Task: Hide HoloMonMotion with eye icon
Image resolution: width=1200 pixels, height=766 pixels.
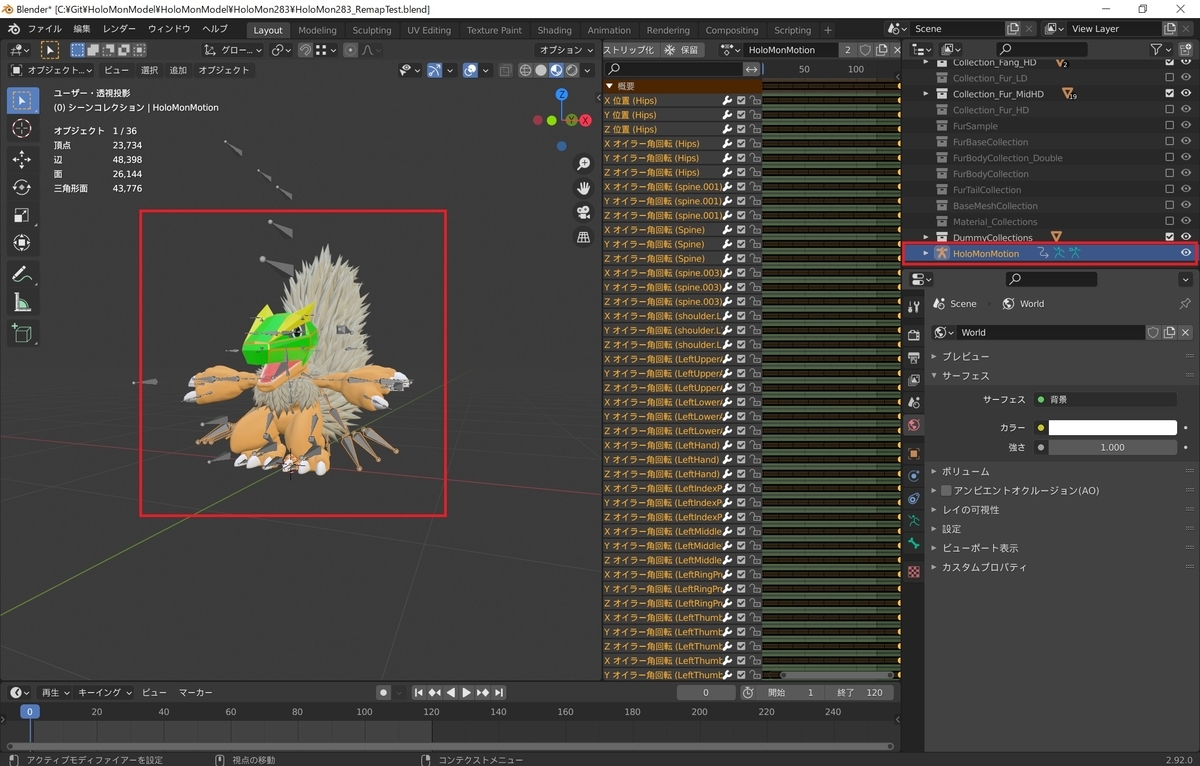Action: [x=1186, y=253]
